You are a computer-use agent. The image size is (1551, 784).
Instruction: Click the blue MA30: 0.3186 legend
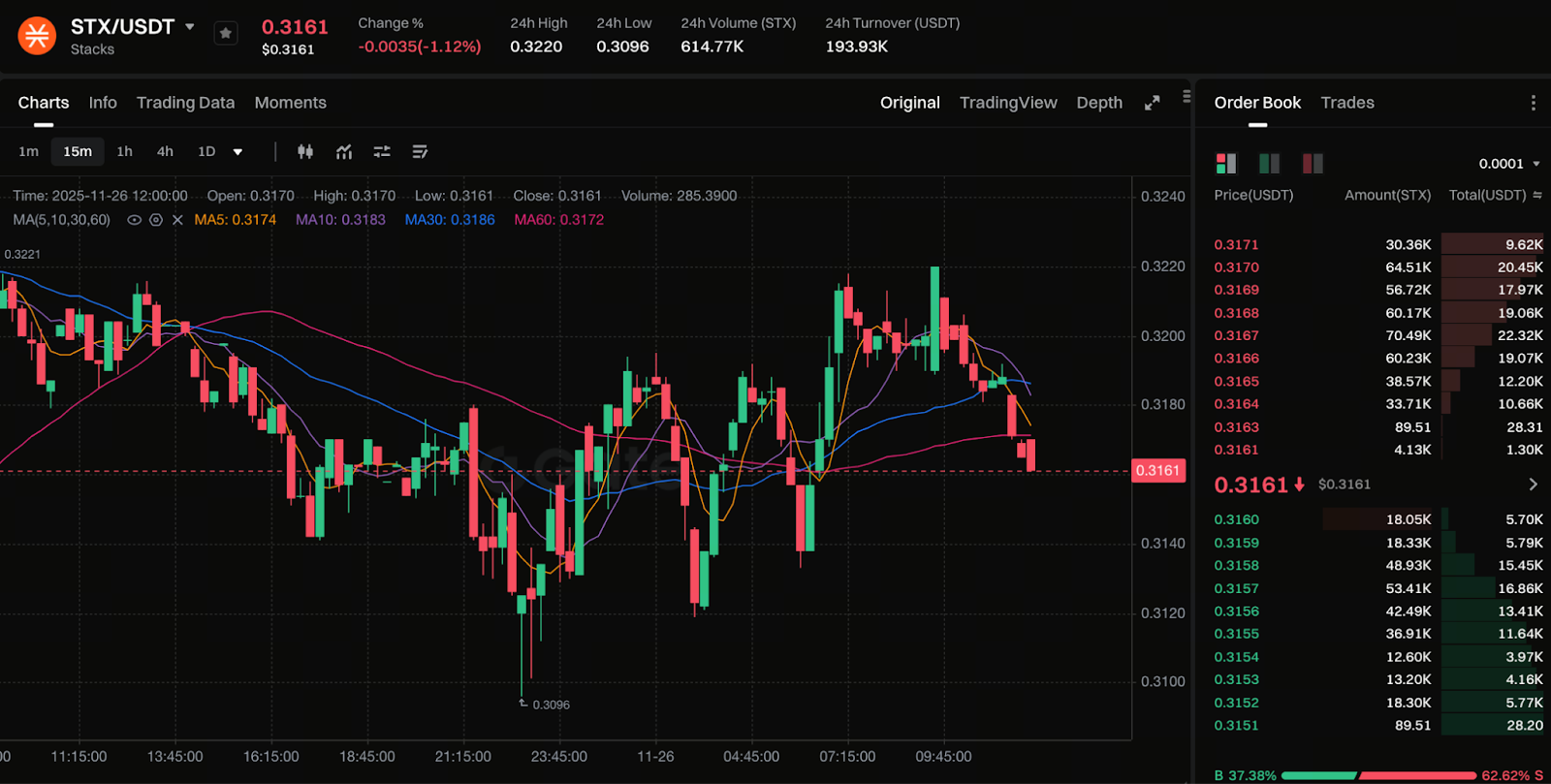tap(450, 220)
